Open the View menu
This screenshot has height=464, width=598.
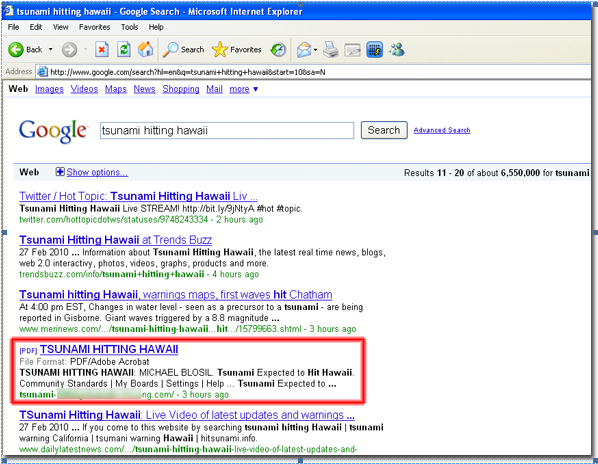(61, 27)
